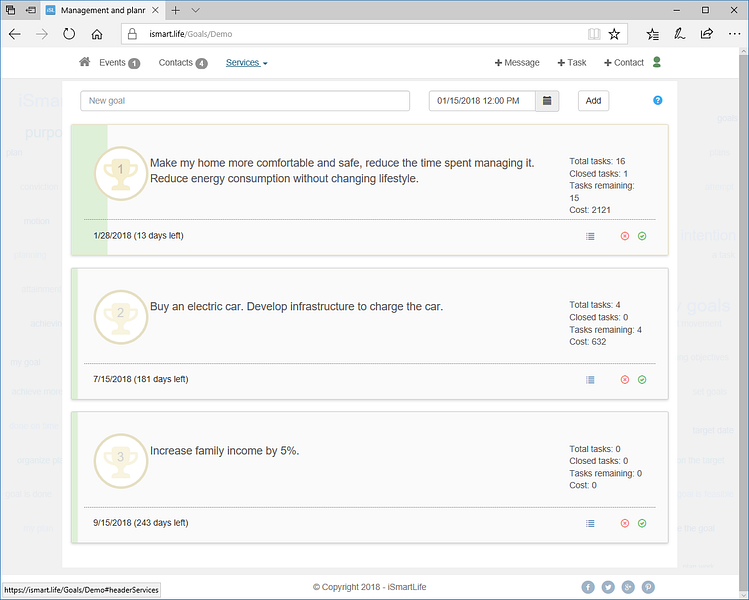Screen dimensions: 749x600
Task: Open the Facebook footer link
Action: click(x=588, y=587)
